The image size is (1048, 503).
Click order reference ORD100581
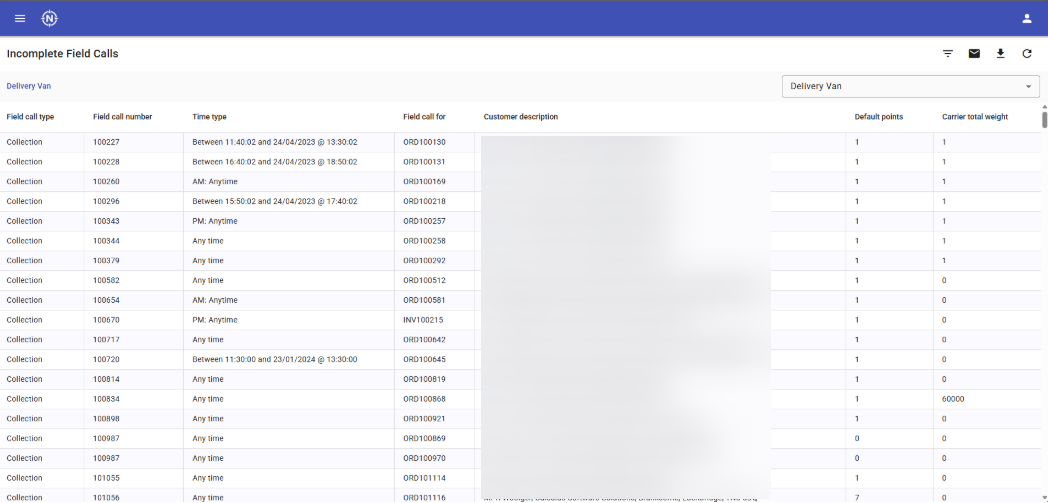click(424, 300)
